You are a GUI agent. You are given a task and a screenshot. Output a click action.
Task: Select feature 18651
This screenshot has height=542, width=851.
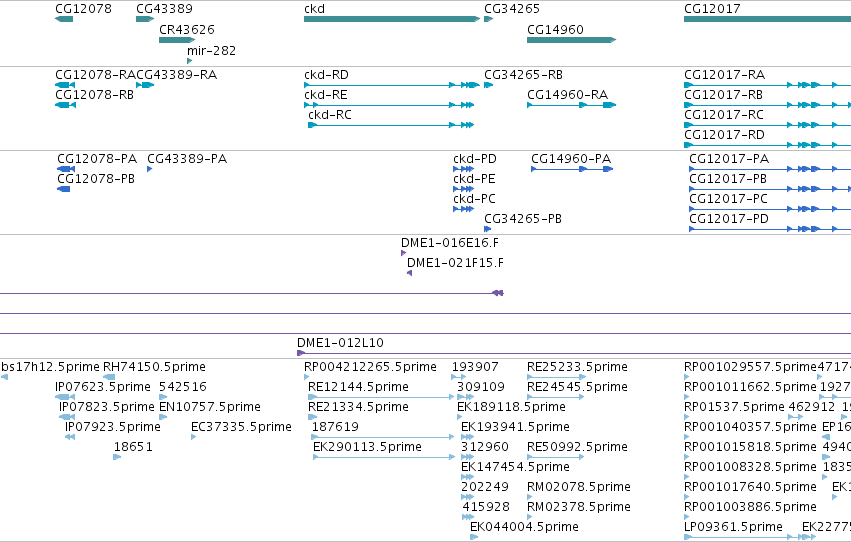pyautogui.click(x=133, y=448)
